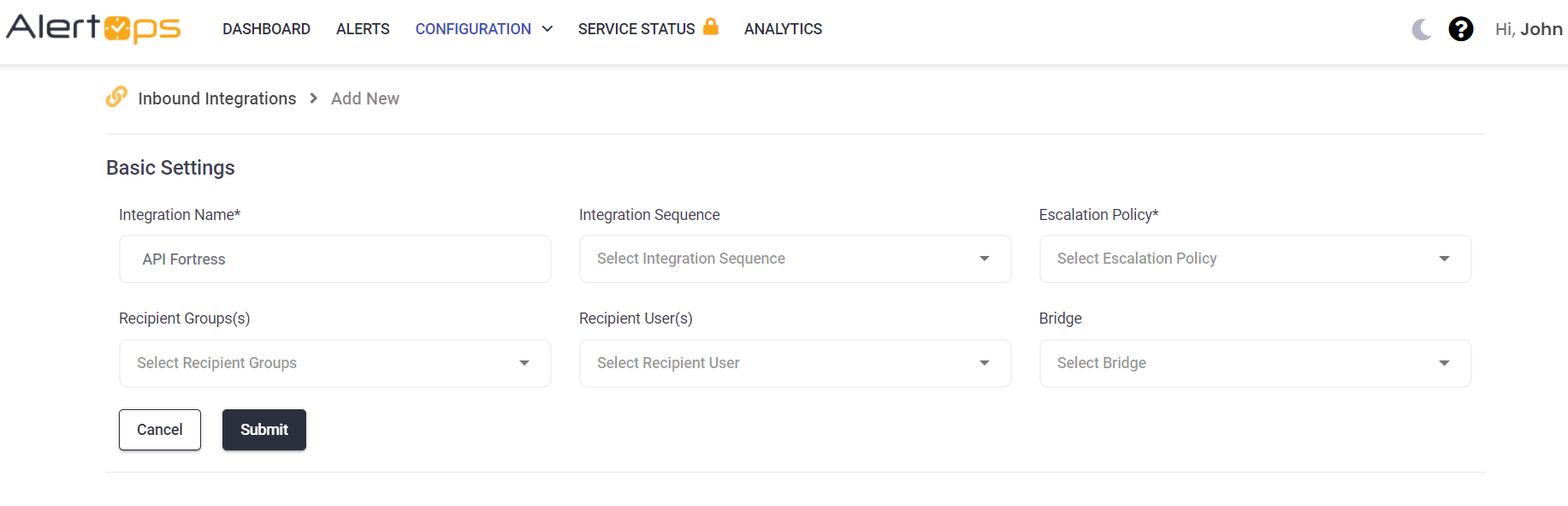The image size is (1568, 506).
Task: Click the Service Status lock icon
Action: [711, 27]
